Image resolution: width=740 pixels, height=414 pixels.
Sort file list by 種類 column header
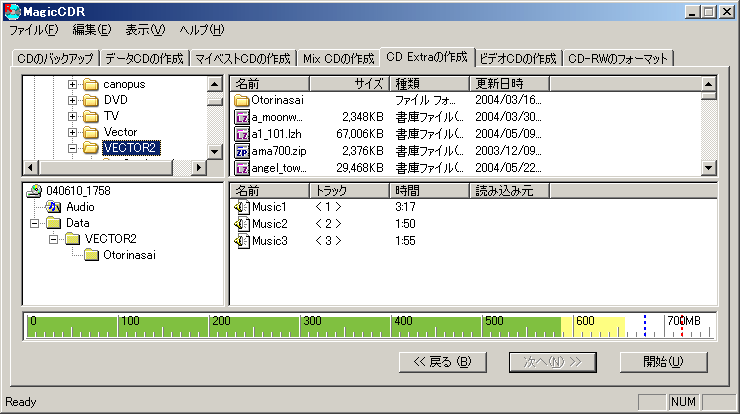[429, 84]
